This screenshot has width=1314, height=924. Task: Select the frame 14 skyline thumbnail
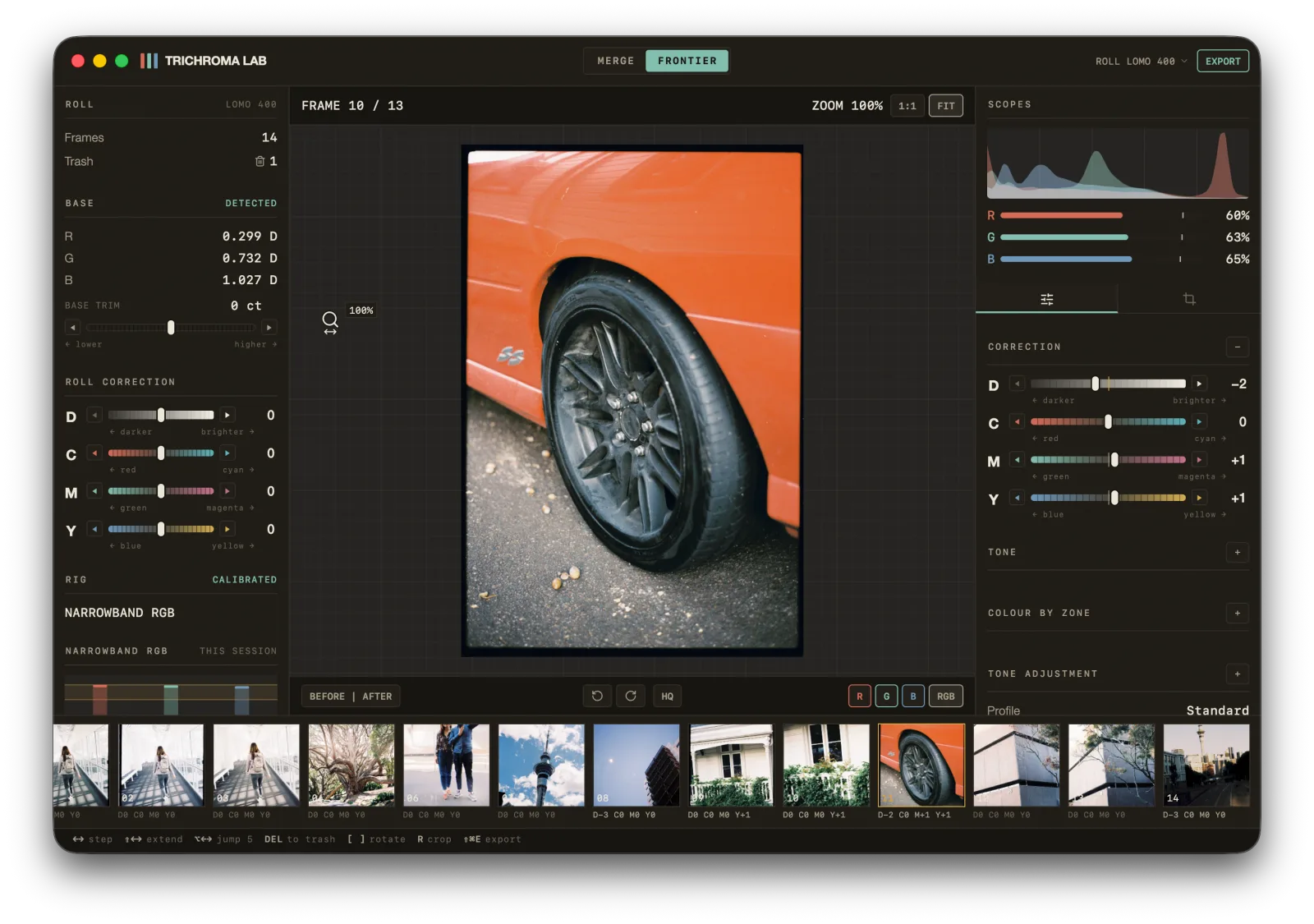point(1206,765)
